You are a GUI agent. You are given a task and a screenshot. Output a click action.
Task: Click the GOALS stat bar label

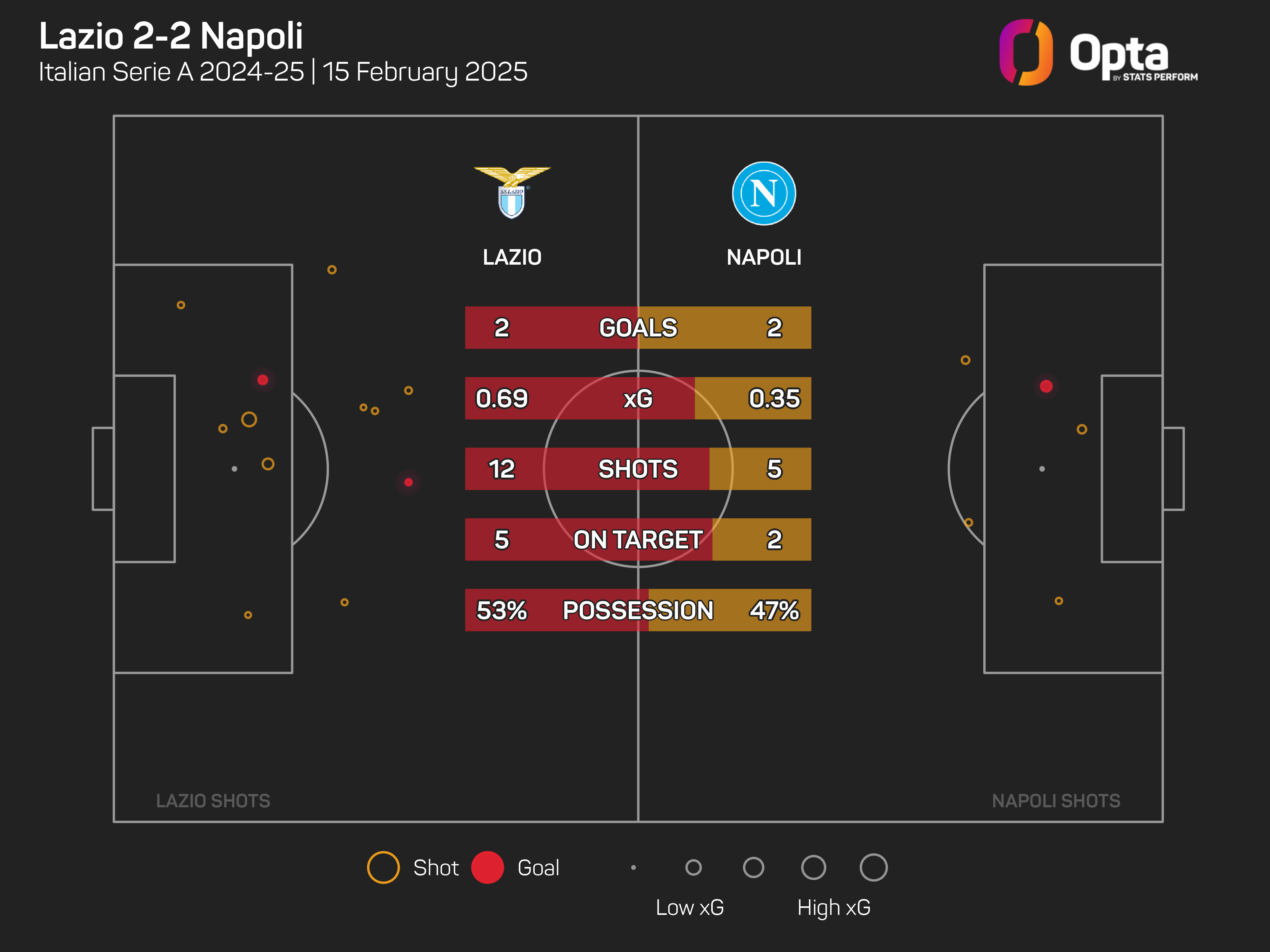point(638,328)
